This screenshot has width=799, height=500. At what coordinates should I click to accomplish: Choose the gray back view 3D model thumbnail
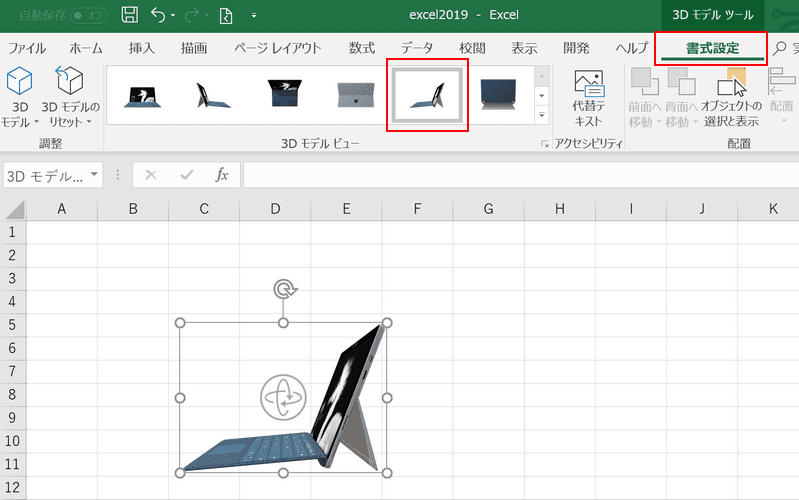pos(356,95)
